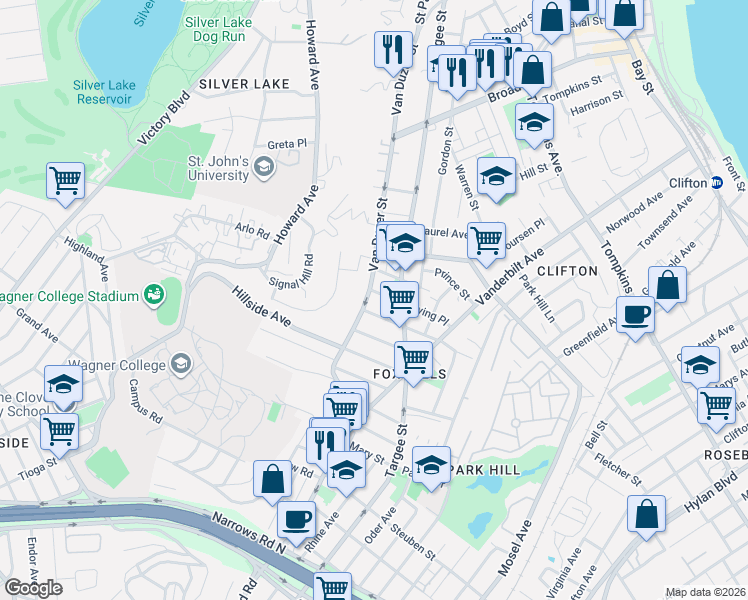
Task: Select the Highland Ave street label
Action: pyautogui.click(x=87, y=259)
